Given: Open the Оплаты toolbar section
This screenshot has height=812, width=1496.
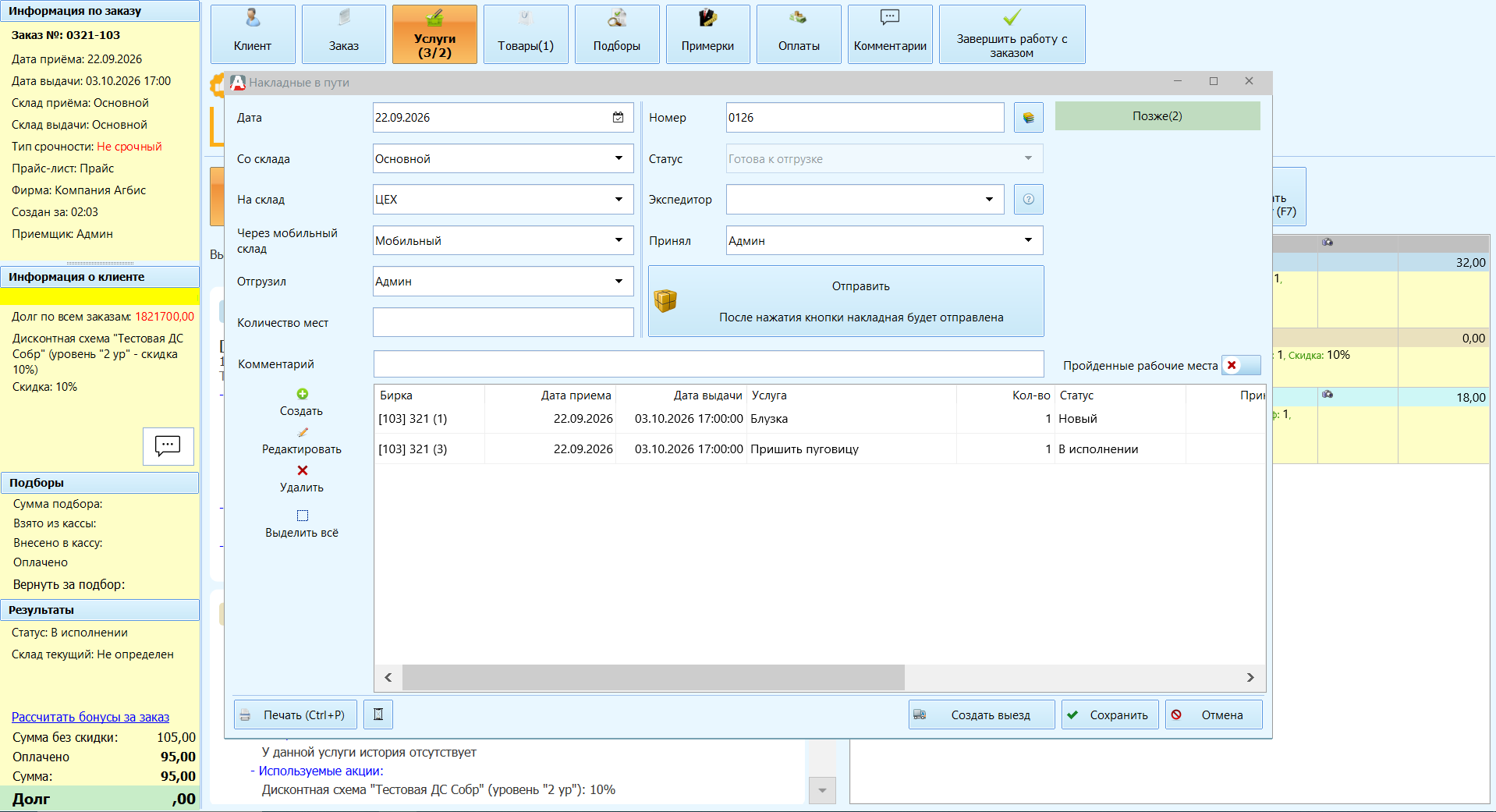Looking at the screenshot, I should pyautogui.click(x=799, y=34).
